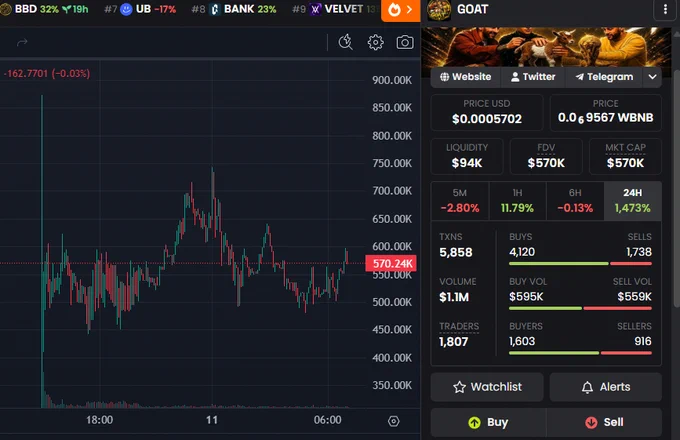Screen dimensions: 680x440
Task: Select the 1H change tab
Action: pyautogui.click(x=517, y=201)
